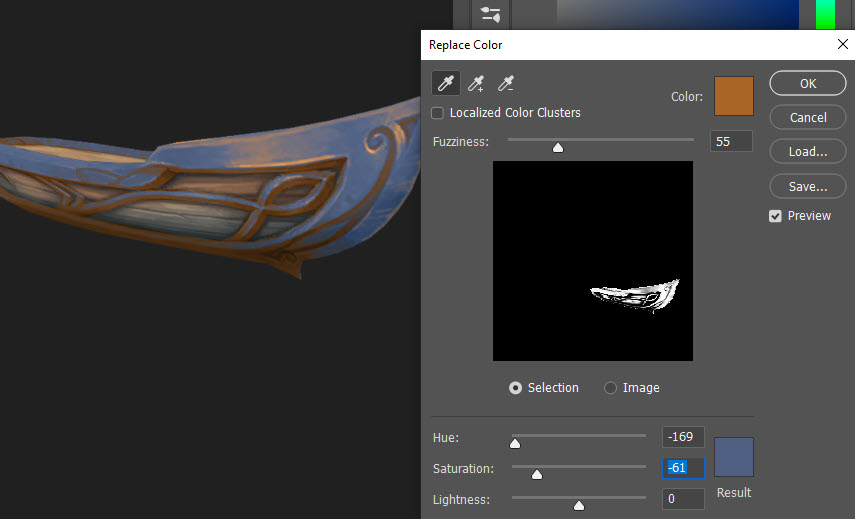
Task: Choose the Image radio button
Action: point(610,388)
